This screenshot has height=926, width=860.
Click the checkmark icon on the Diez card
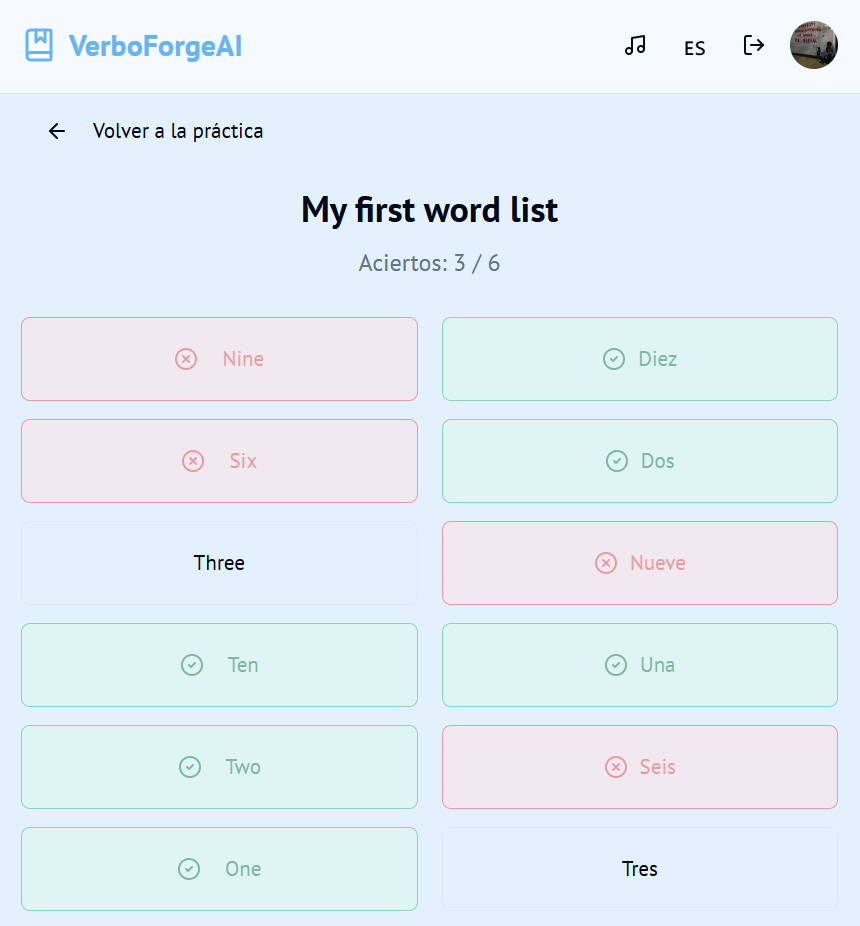[612, 359]
